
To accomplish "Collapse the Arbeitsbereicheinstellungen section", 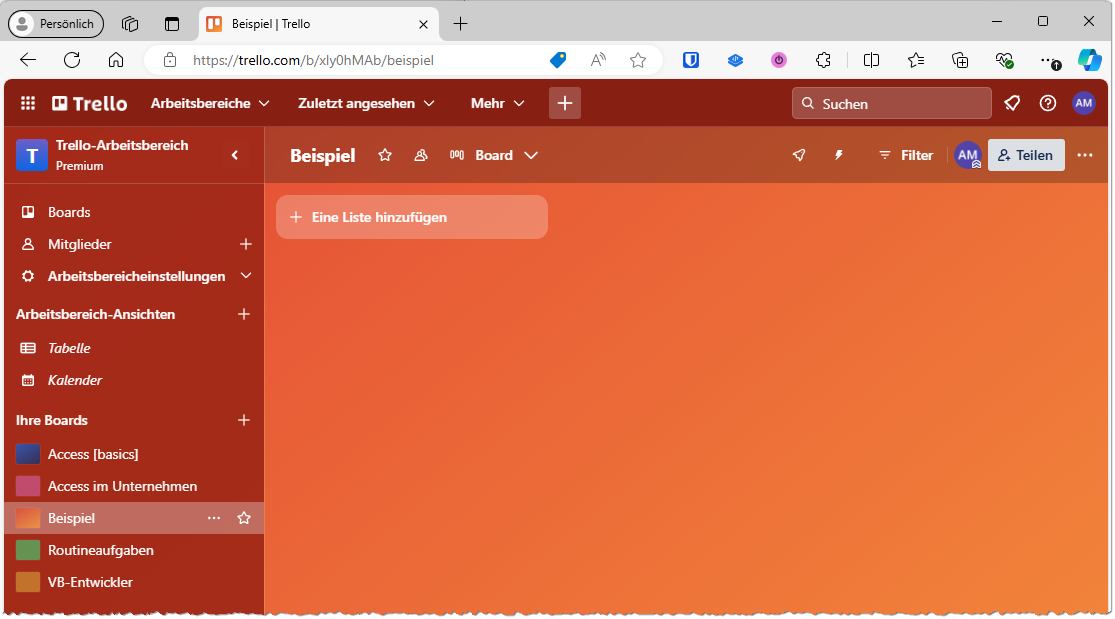I will [x=246, y=275].
